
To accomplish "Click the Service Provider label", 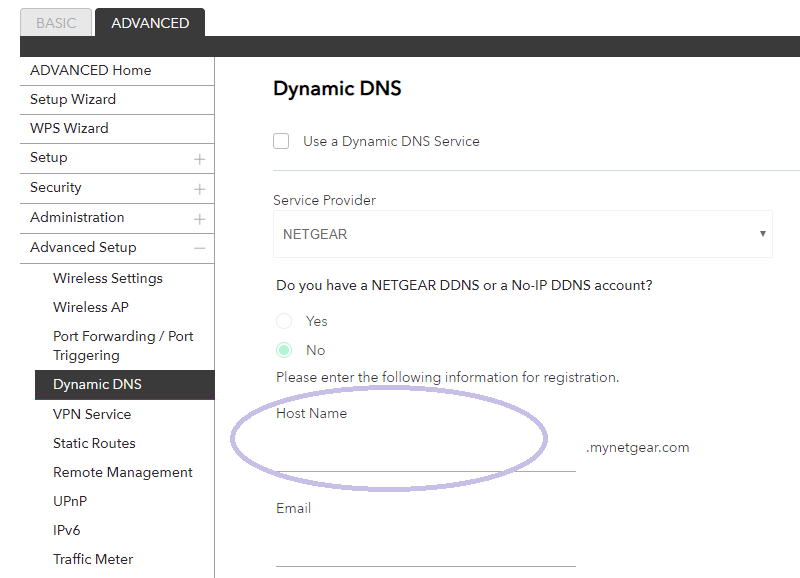I will (324, 200).
